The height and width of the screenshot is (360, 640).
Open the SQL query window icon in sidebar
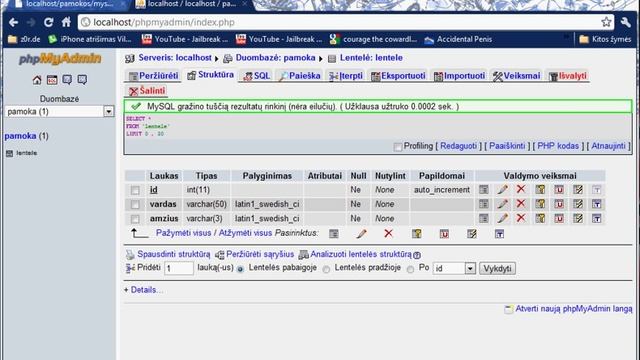pyautogui.click(x=52, y=80)
